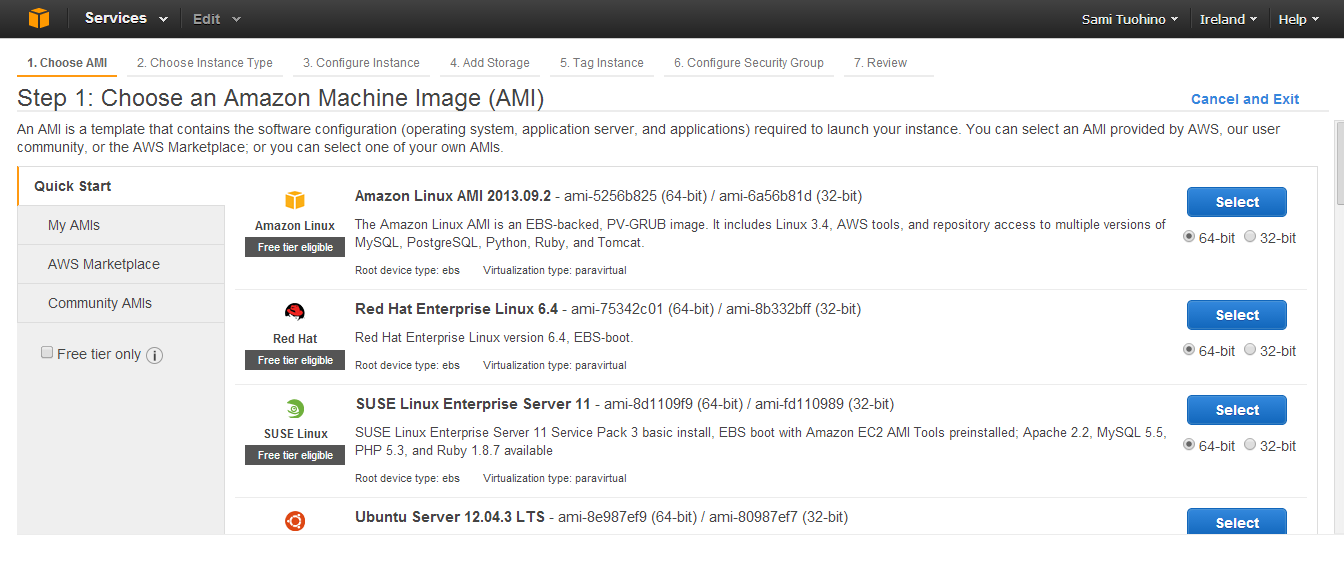
Task: Open the Edit dropdown menu
Action: point(216,19)
